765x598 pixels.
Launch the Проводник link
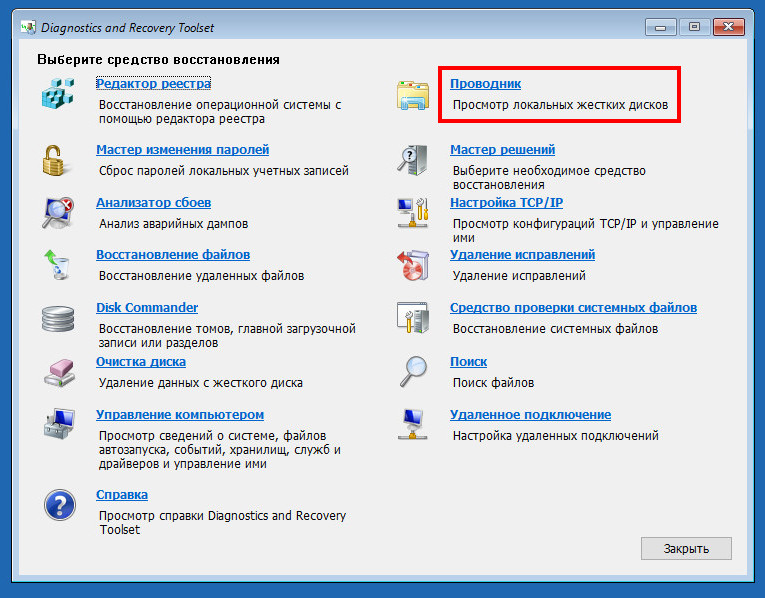click(485, 83)
